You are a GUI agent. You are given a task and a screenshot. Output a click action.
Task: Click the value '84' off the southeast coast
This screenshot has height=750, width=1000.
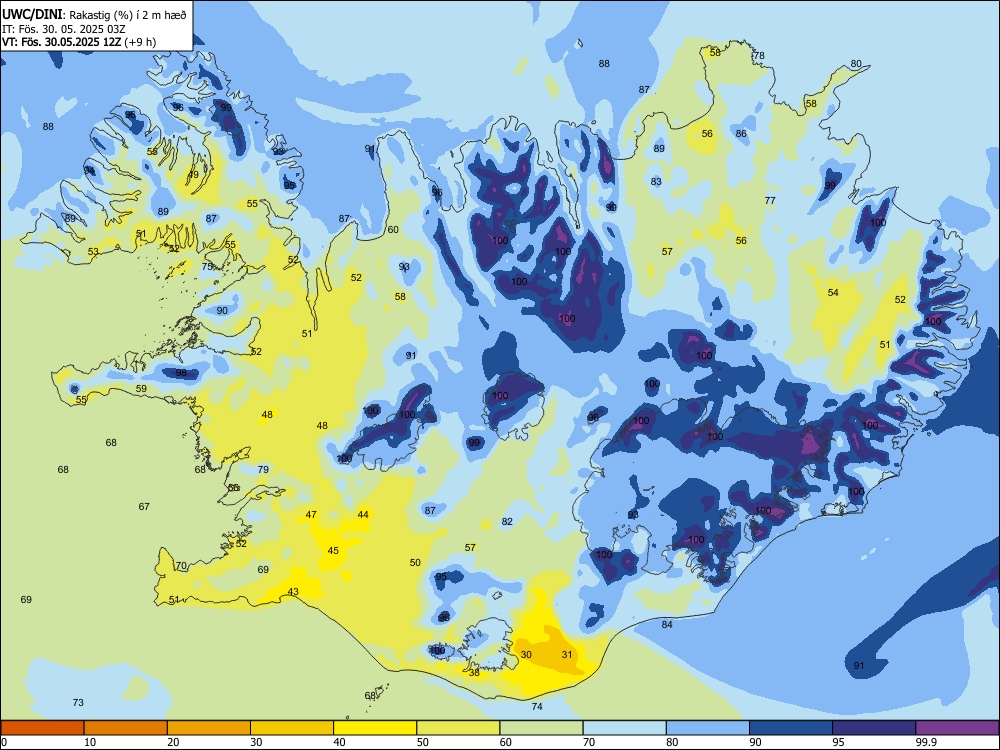coord(667,624)
